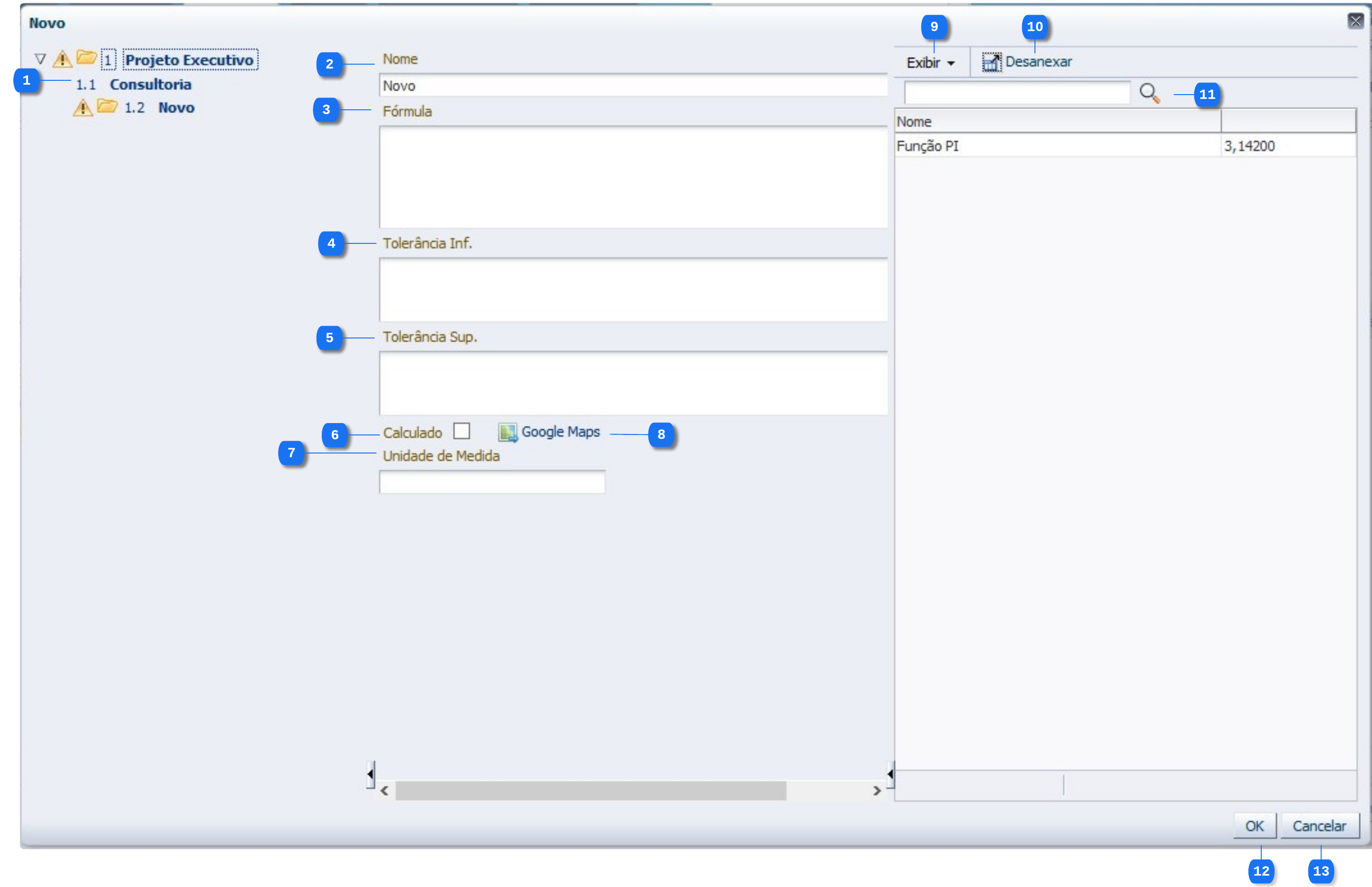Viewport: 1372px width, 887px height.
Task: Open the Exibir dropdown menu
Action: (x=930, y=63)
